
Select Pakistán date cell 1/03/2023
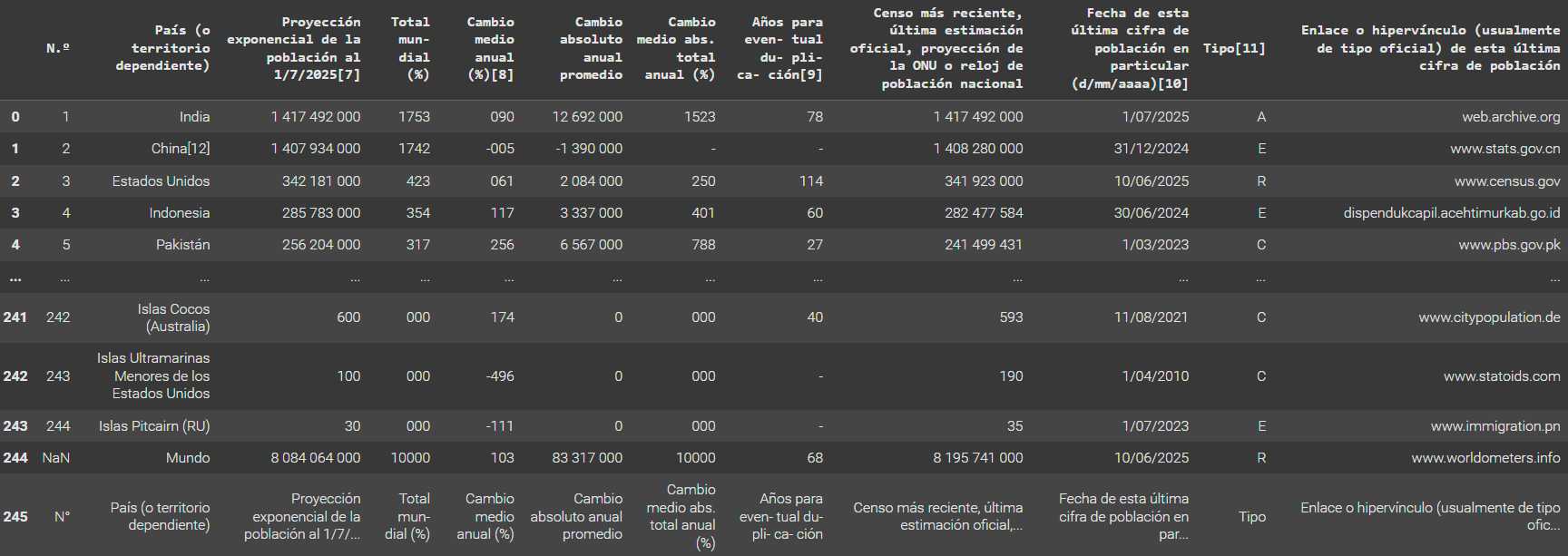pyautogui.click(x=1154, y=245)
